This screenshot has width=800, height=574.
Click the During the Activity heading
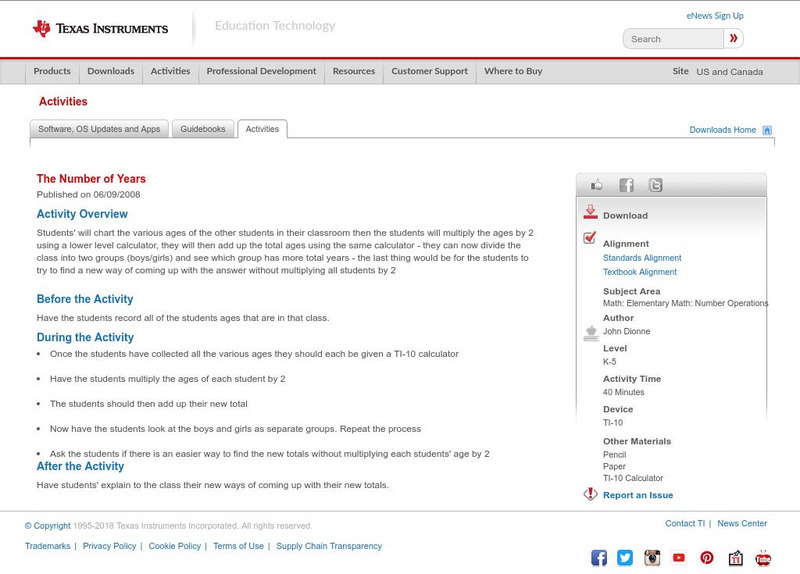coord(85,337)
